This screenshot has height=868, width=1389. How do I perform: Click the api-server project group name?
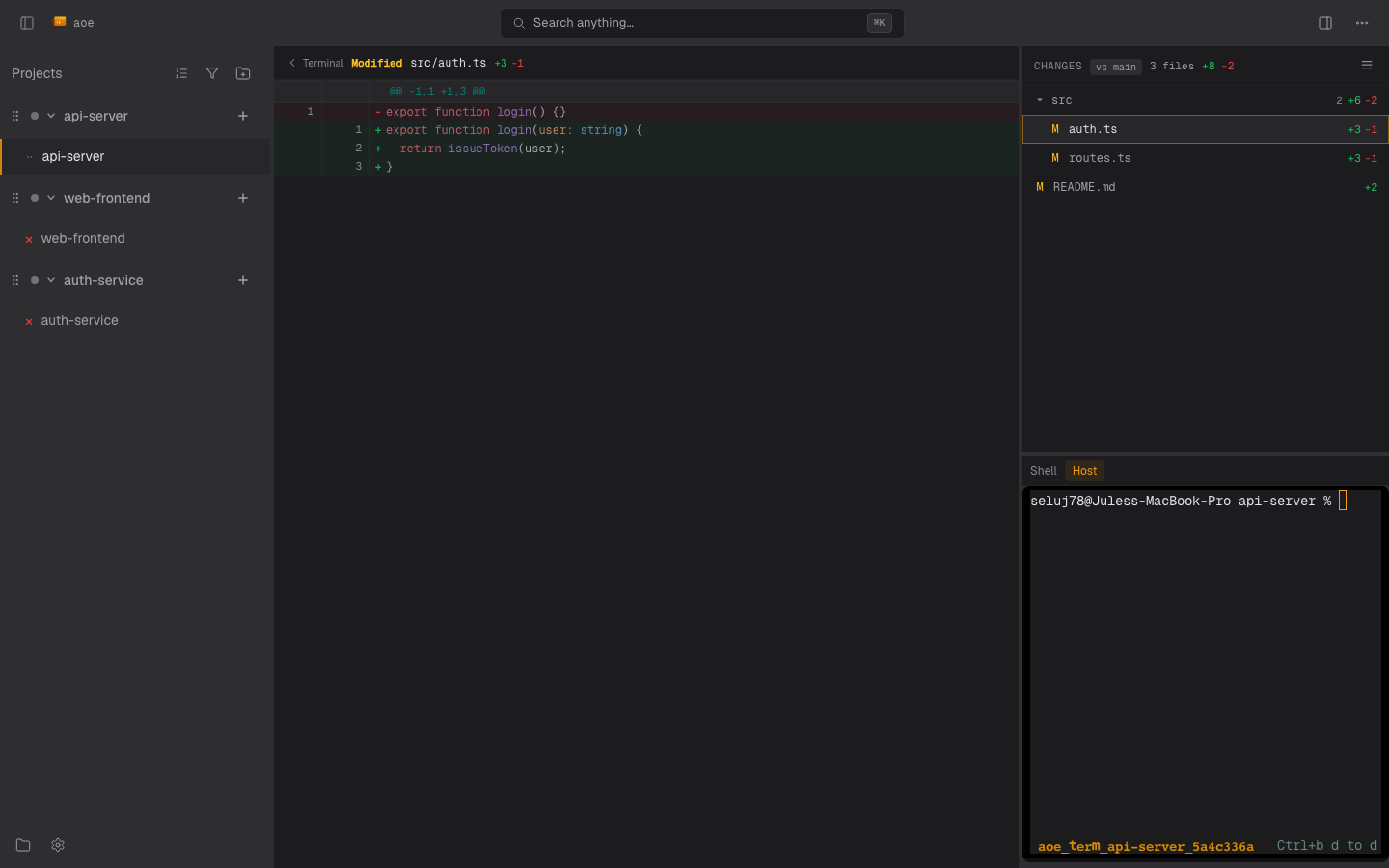(x=95, y=116)
